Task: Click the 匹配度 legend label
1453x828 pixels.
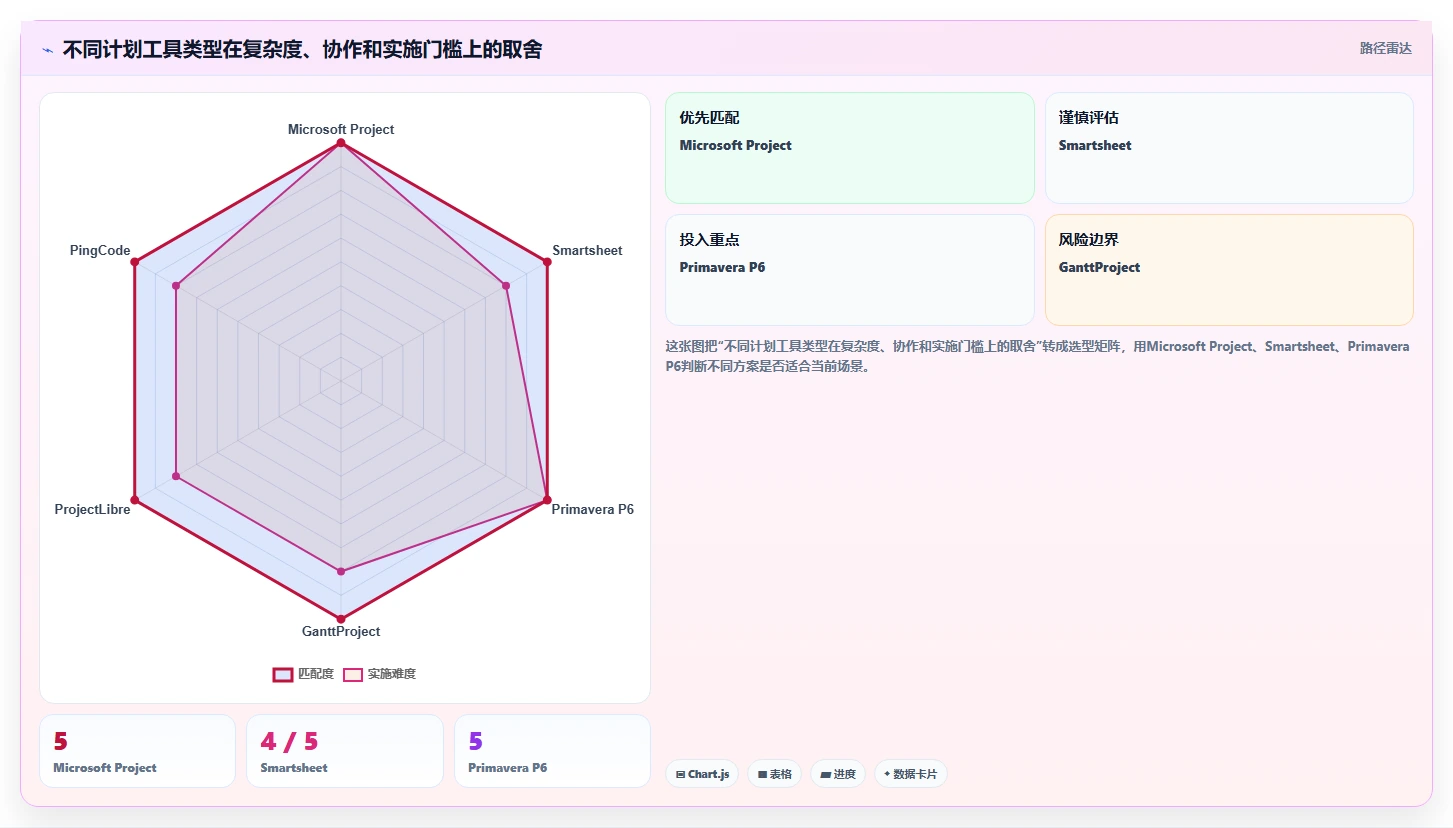Action: point(316,674)
